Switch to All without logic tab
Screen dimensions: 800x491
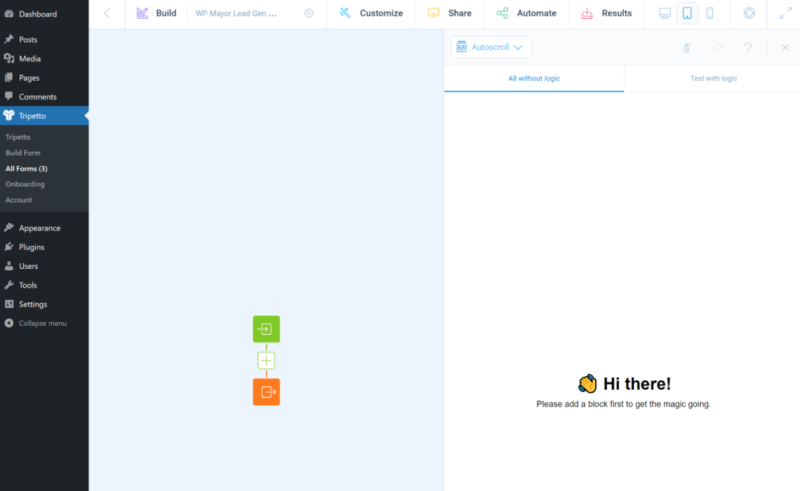[534, 79]
